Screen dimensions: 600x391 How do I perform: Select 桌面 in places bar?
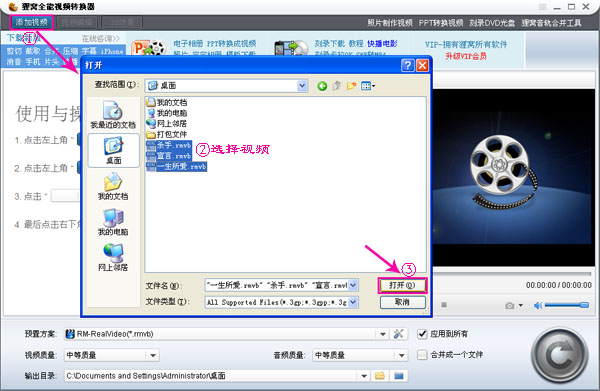(113, 151)
